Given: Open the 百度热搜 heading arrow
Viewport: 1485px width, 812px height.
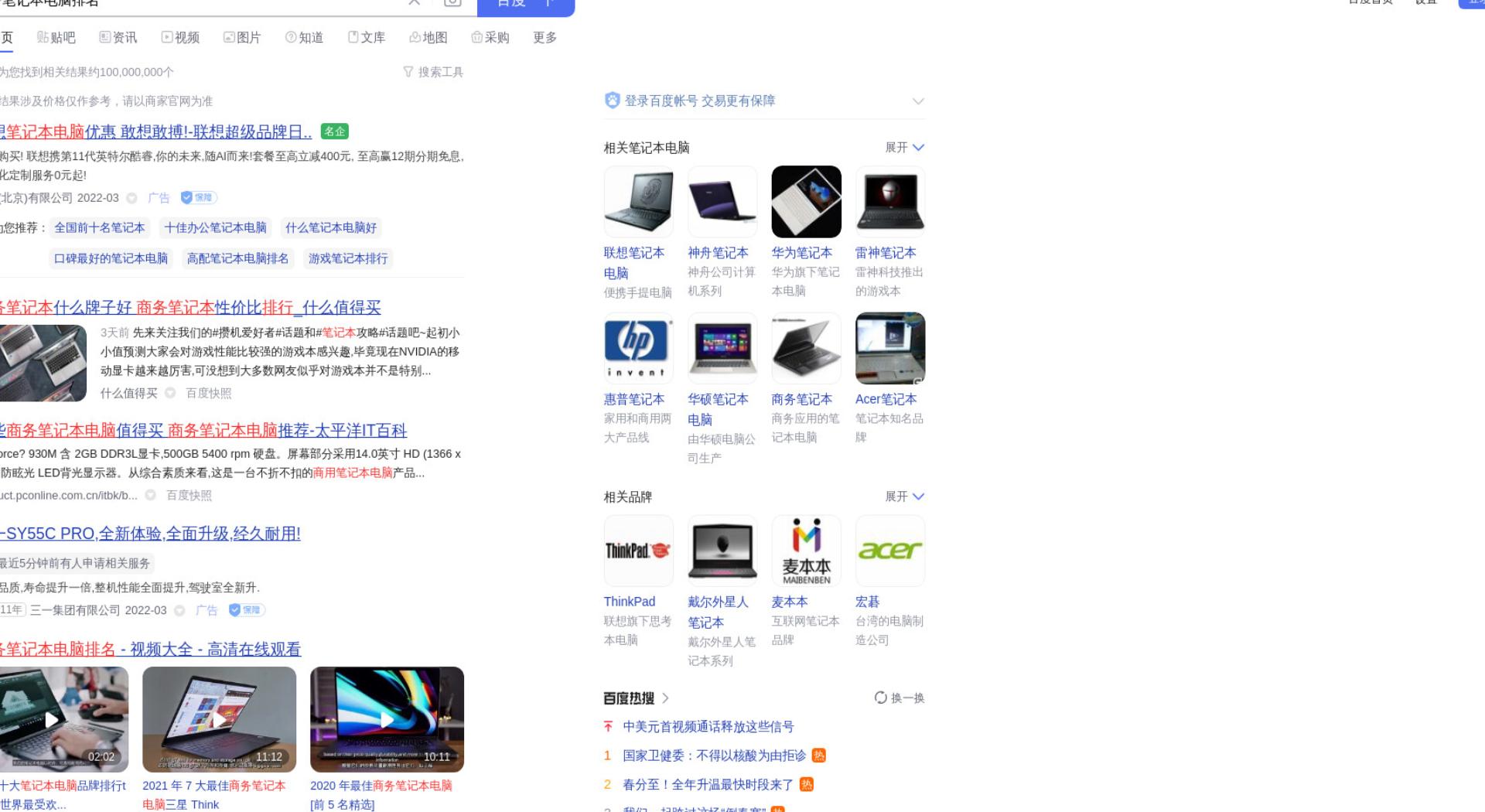Looking at the screenshot, I should [x=665, y=698].
